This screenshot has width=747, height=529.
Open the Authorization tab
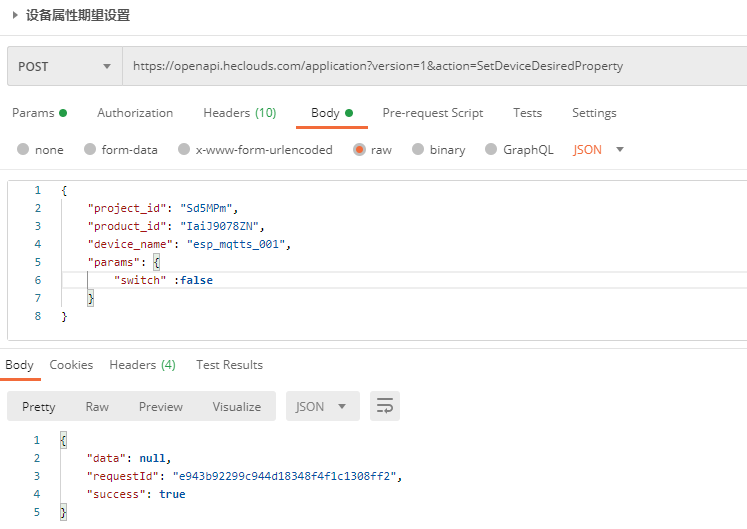(x=135, y=113)
